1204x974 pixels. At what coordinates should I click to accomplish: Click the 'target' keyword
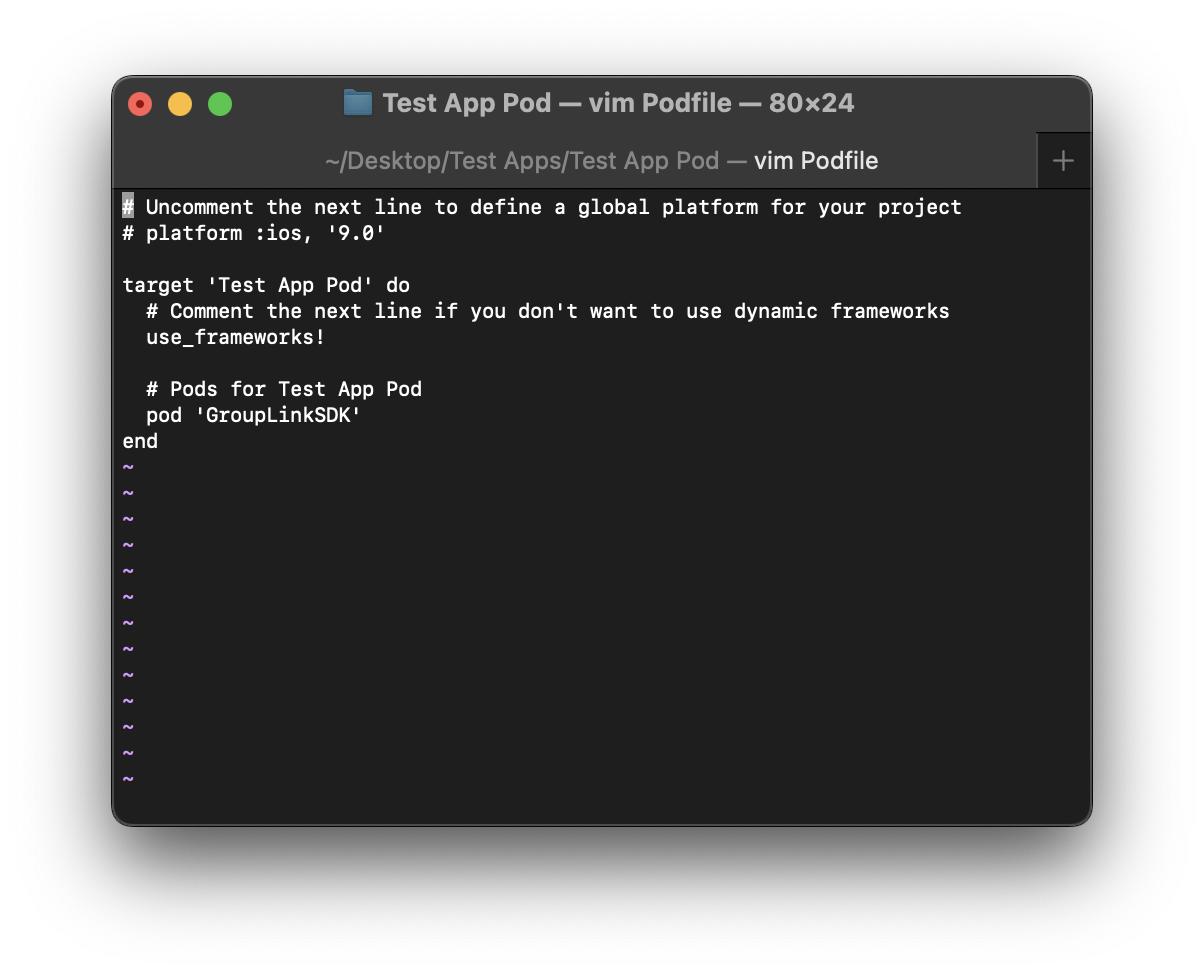pyautogui.click(x=158, y=285)
